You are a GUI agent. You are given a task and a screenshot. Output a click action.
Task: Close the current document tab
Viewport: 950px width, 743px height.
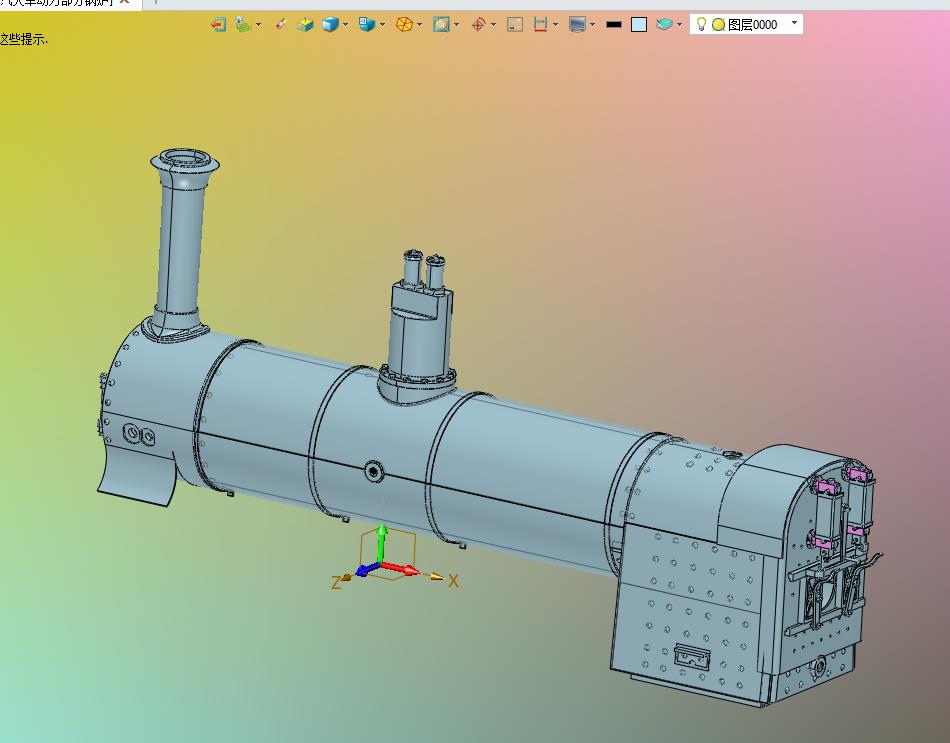pyautogui.click(x=125, y=4)
